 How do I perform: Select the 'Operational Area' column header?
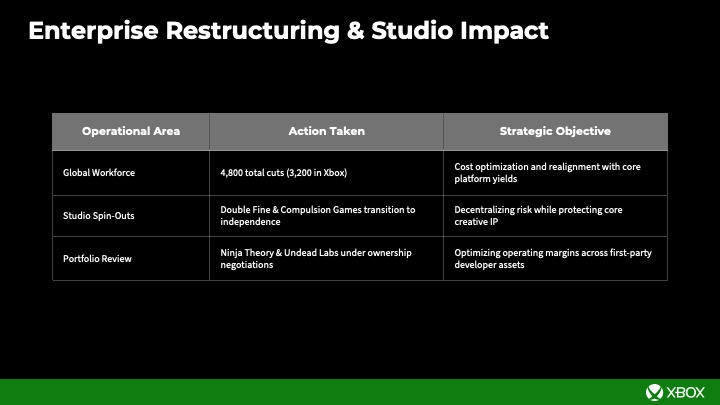click(x=131, y=131)
